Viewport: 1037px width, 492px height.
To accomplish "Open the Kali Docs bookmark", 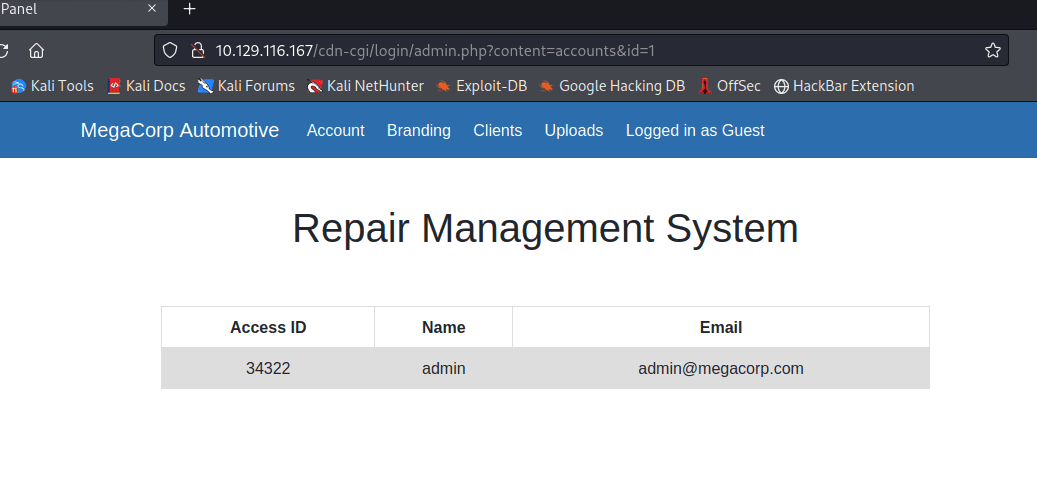I will (x=146, y=86).
